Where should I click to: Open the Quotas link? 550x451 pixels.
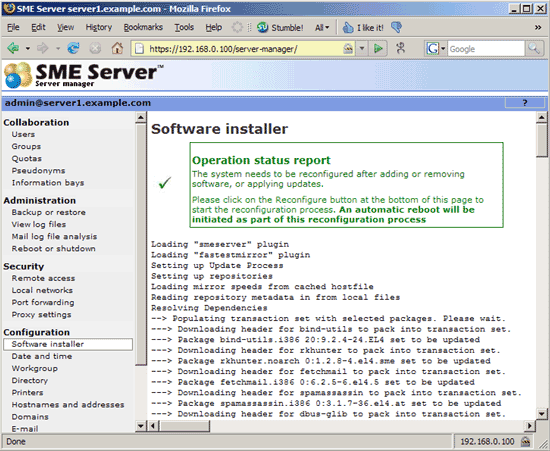(x=27, y=159)
